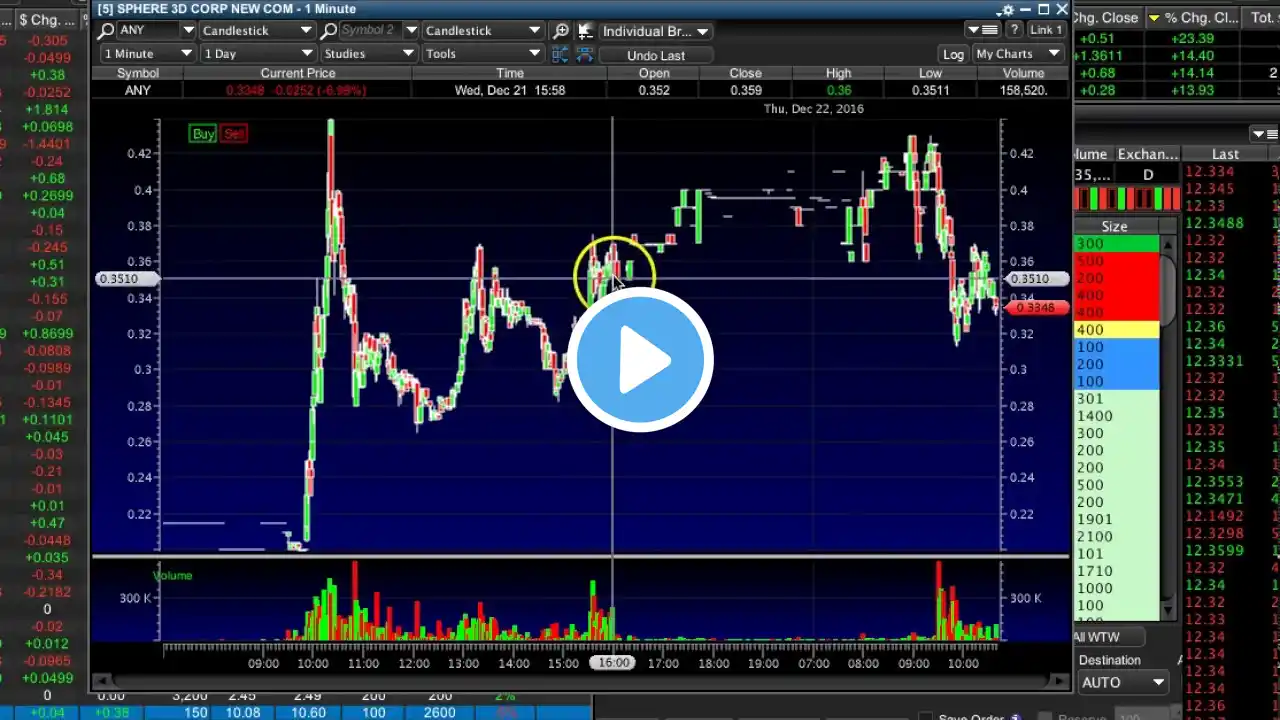Click the Time column header
The height and width of the screenshot is (720, 1280).
click(x=510, y=73)
